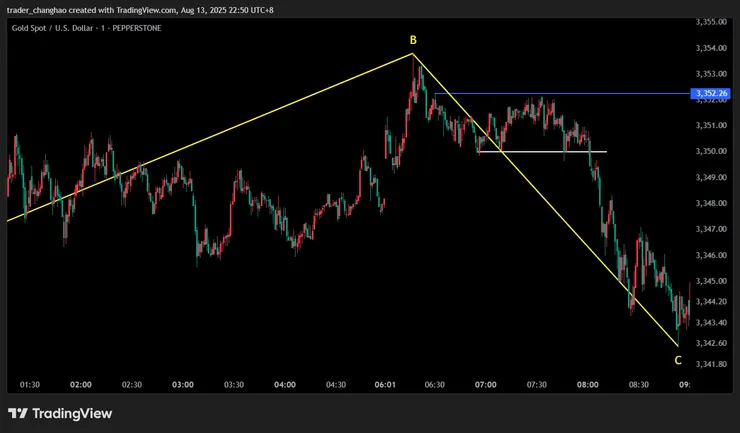This screenshot has width=740, height=433.
Task: Click the TradingView wordmark text
Action: click(x=72, y=414)
